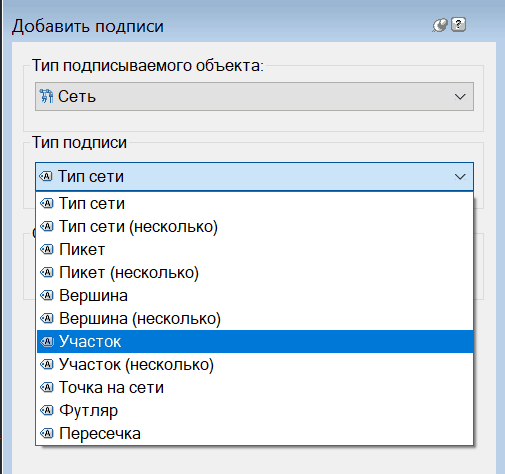
Task: Pick Пересечка from the dropdown list
Action: [255, 433]
